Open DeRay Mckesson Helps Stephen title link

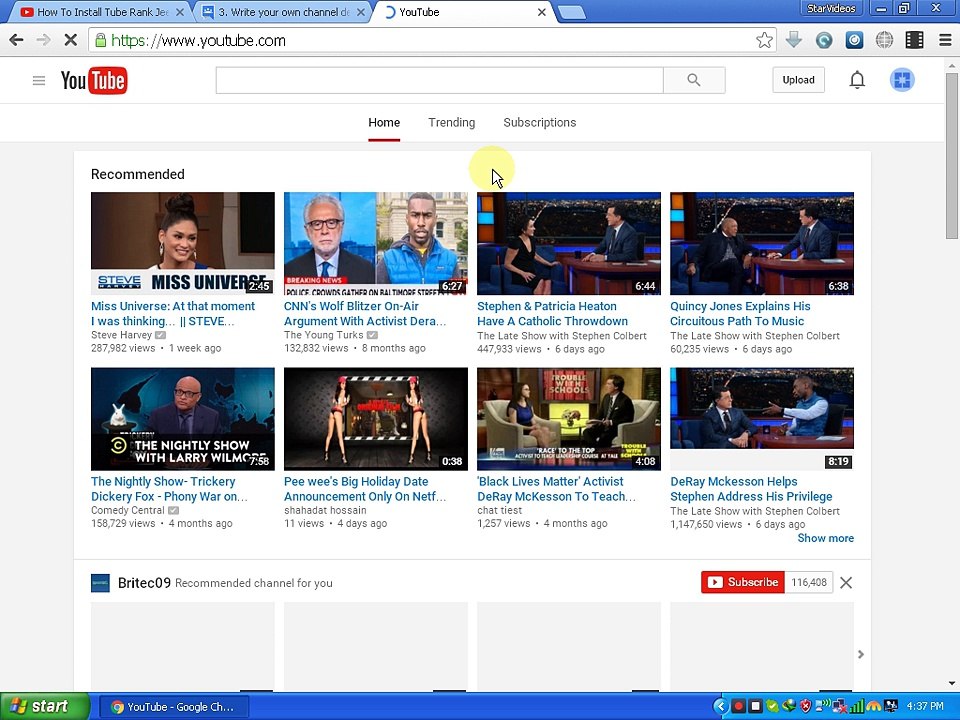click(x=751, y=489)
